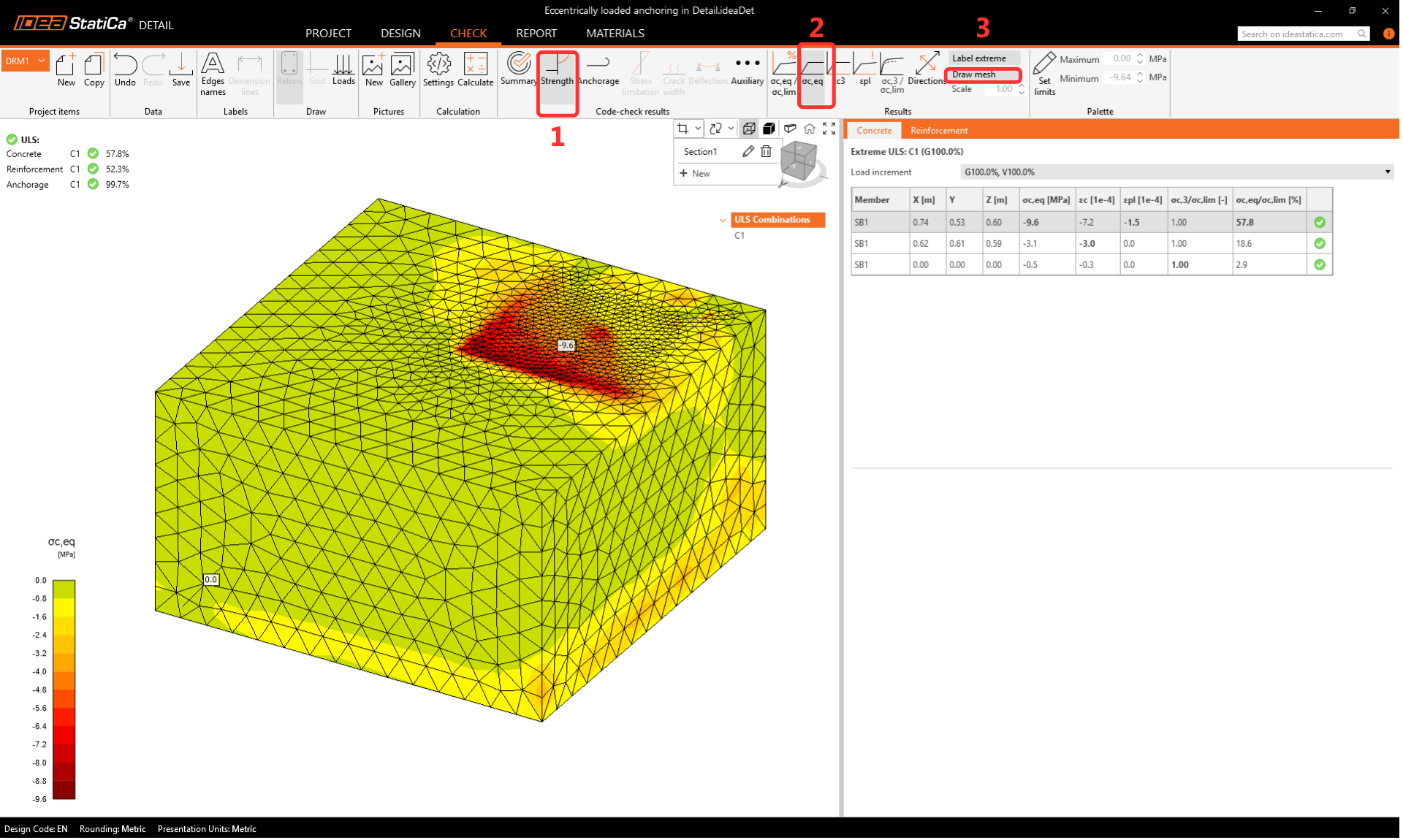Expand the DRM1 project item dropdown
This screenshot has height=840, width=1403.
42,61
